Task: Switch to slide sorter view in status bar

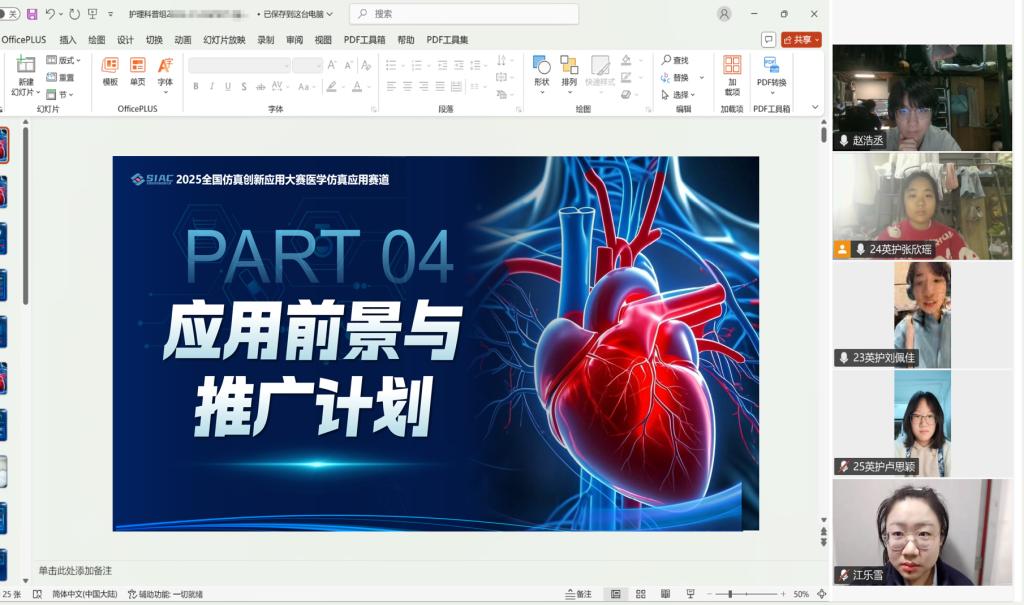Action: (640, 594)
